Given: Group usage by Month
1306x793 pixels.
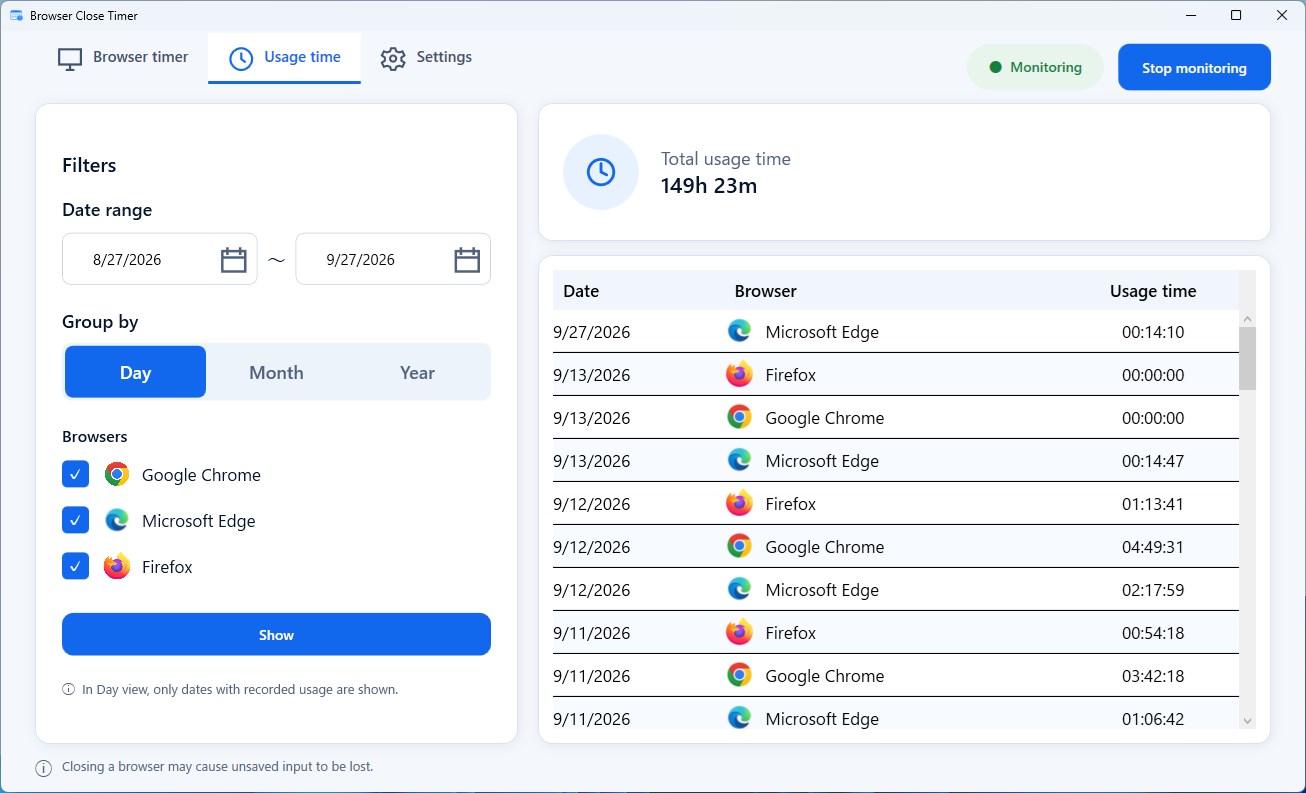Looking at the screenshot, I should coord(276,372).
